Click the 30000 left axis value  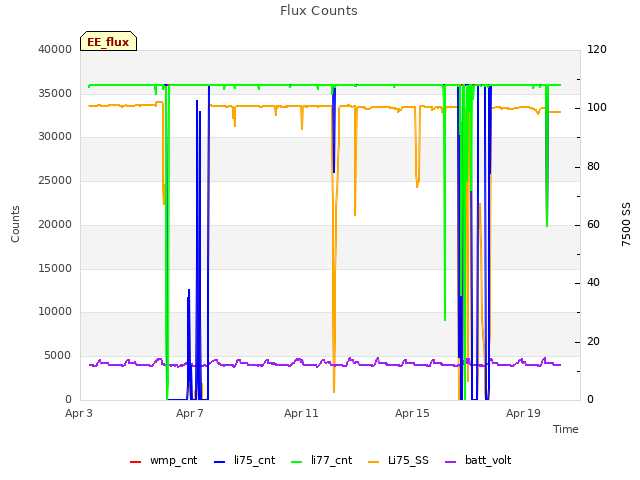(x=55, y=136)
